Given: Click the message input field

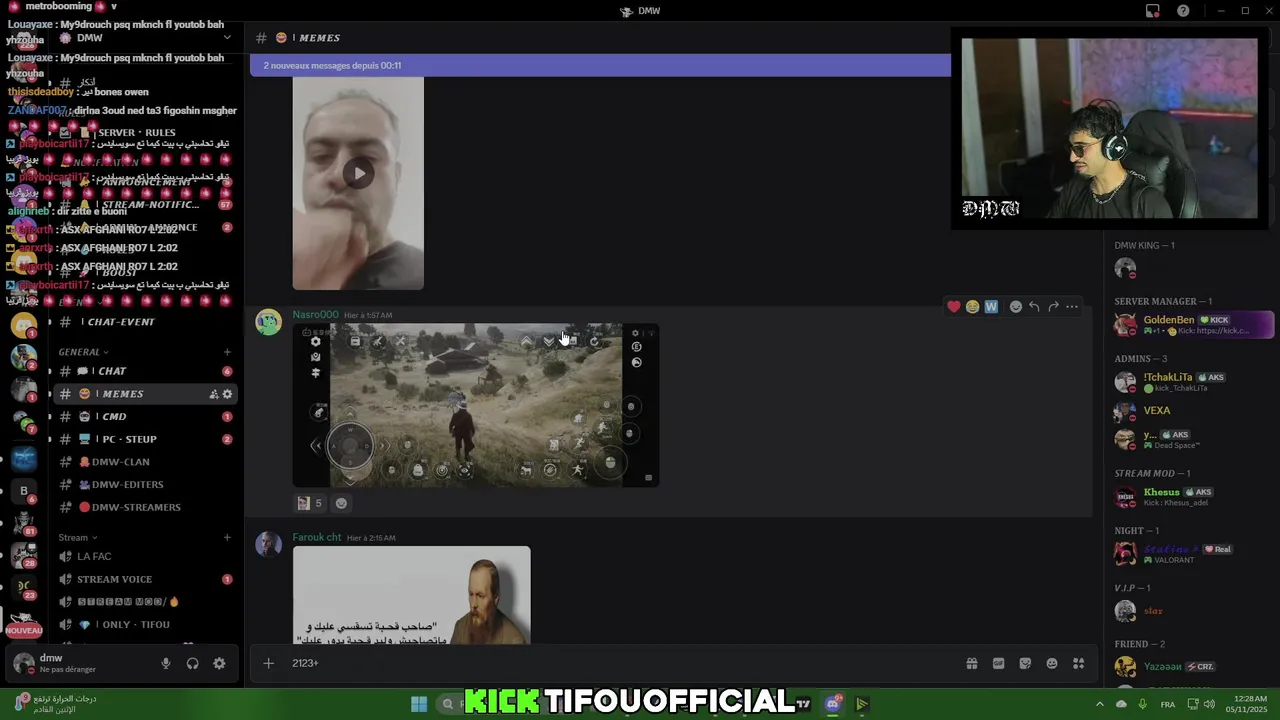Looking at the screenshot, I should point(620,663).
